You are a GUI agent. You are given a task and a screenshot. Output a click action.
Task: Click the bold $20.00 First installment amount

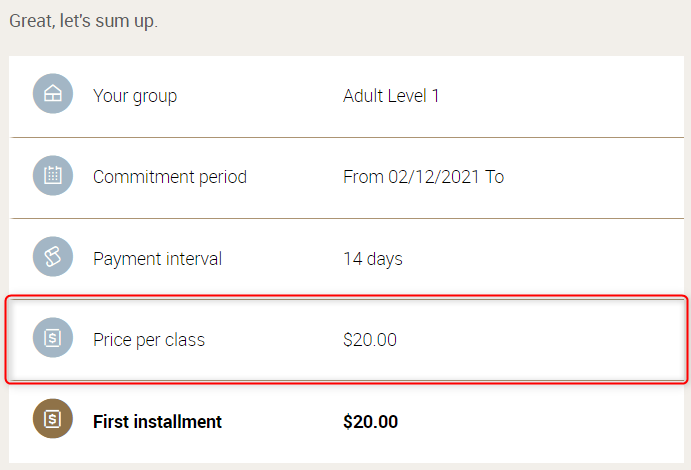coord(370,421)
